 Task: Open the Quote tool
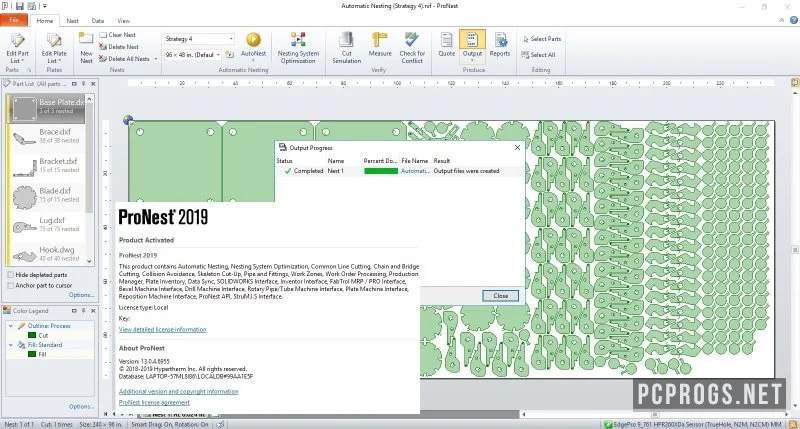click(x=446, y=45)
